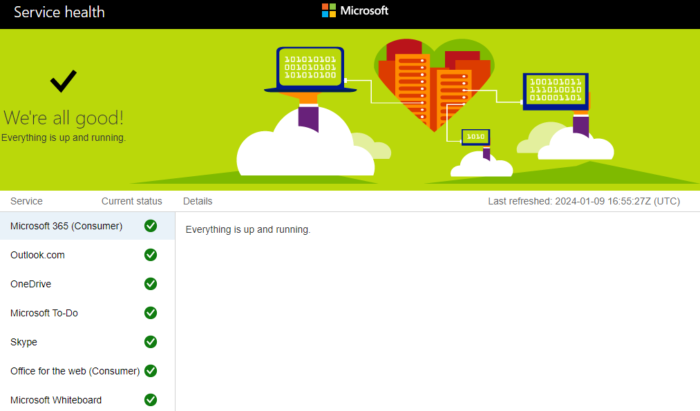This screenshot has height=411, width=700.
Task: Click the Service column header
Action: pos(26,201)
